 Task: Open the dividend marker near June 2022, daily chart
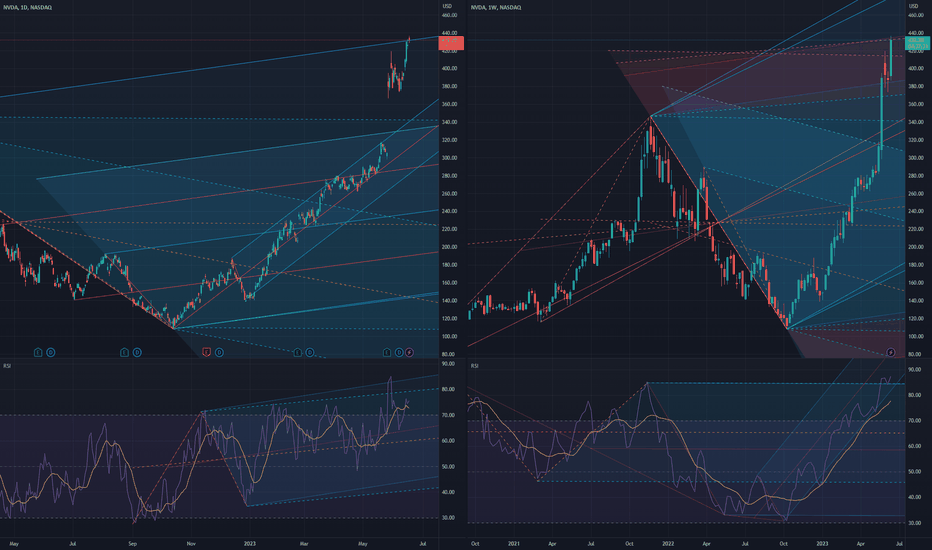coord(51,353)
